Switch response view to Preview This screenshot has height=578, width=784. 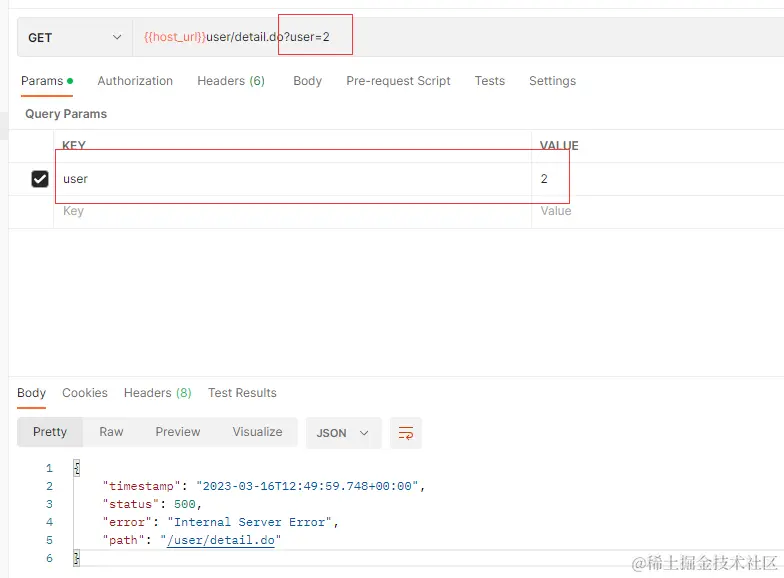click(178, 432)
